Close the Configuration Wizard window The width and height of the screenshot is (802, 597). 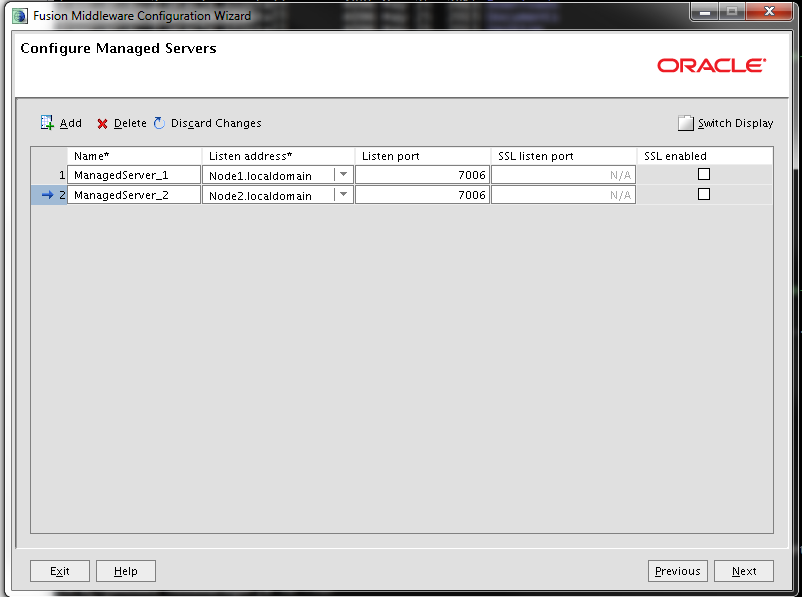click(769, 11)
